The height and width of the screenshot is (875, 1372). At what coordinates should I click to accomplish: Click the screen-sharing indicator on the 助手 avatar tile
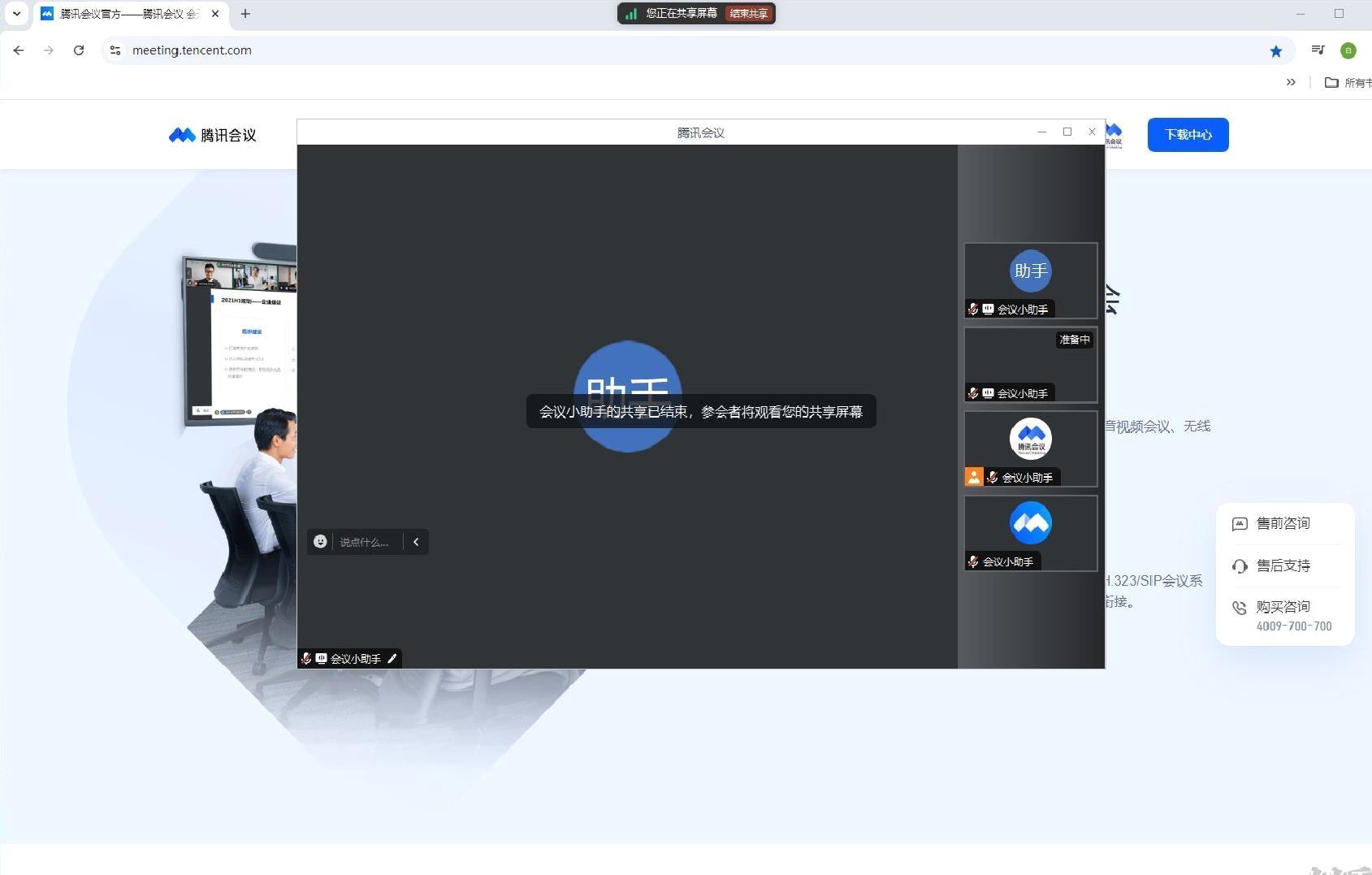coord(988,309)
